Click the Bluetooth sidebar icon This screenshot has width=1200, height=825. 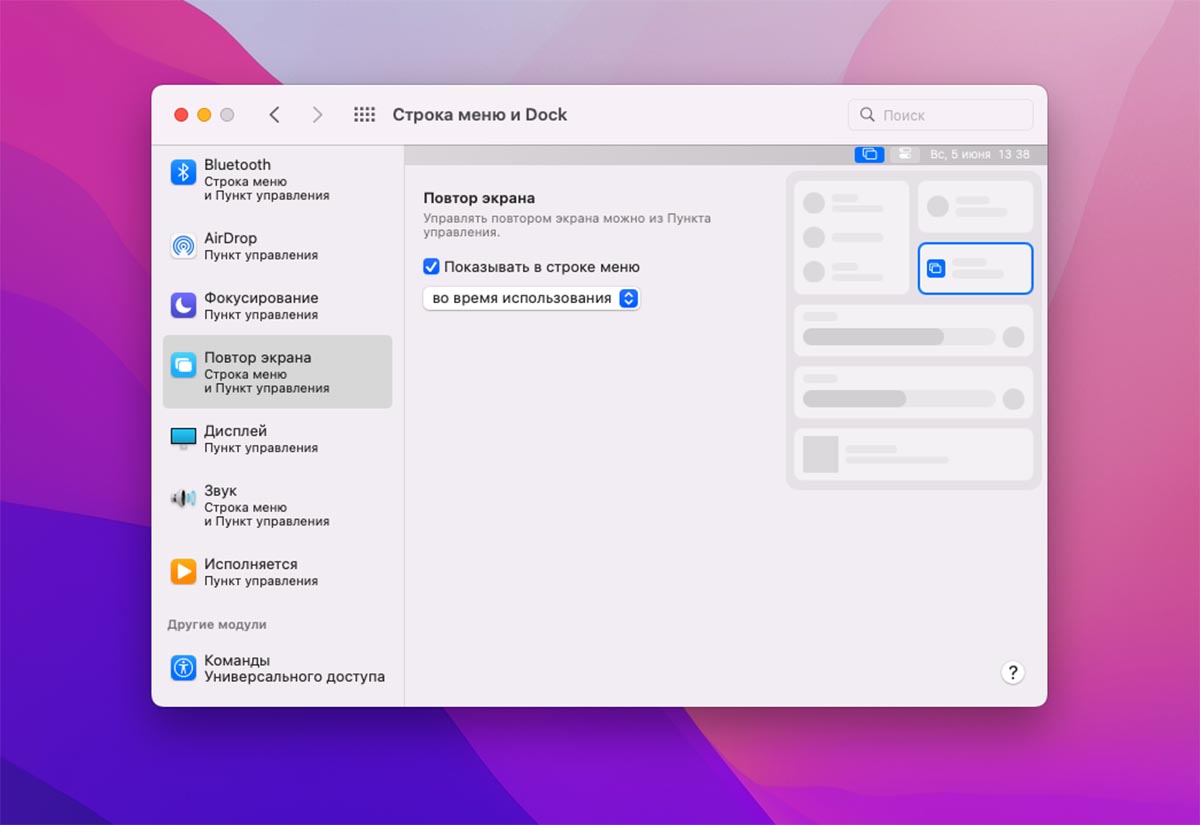pyautogui.click(x=183, y=172)
